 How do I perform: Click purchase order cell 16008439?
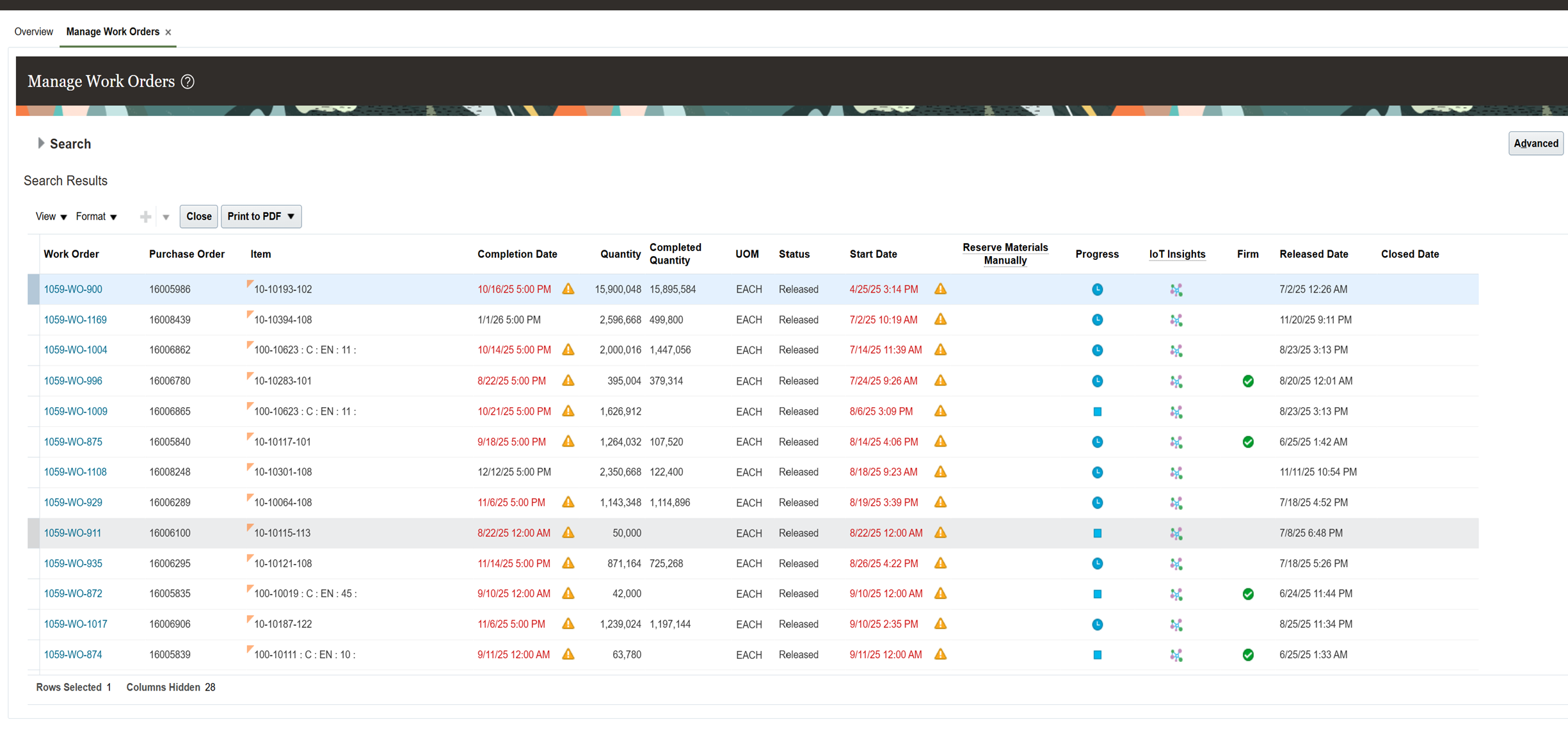tap(170, 319)
